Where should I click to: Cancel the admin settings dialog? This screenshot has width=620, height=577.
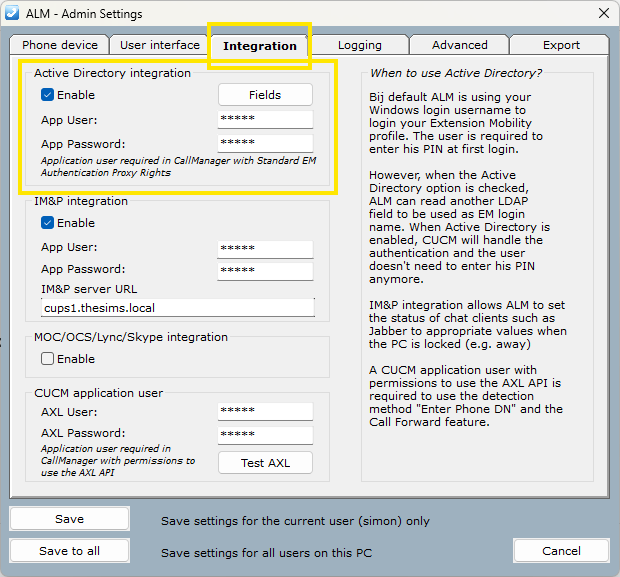point(561,551)
